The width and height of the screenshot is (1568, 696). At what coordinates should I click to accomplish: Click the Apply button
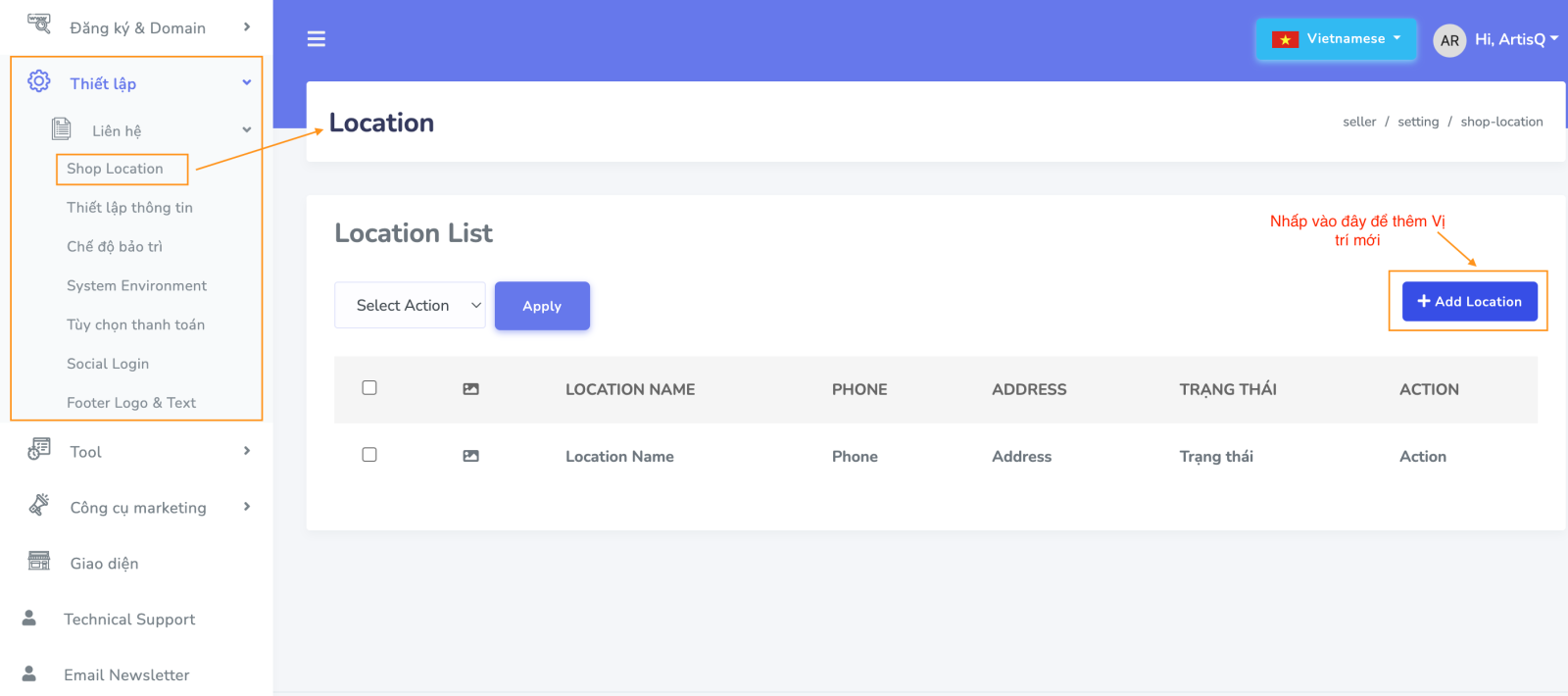pyautogui.click(x=542, y=306)
